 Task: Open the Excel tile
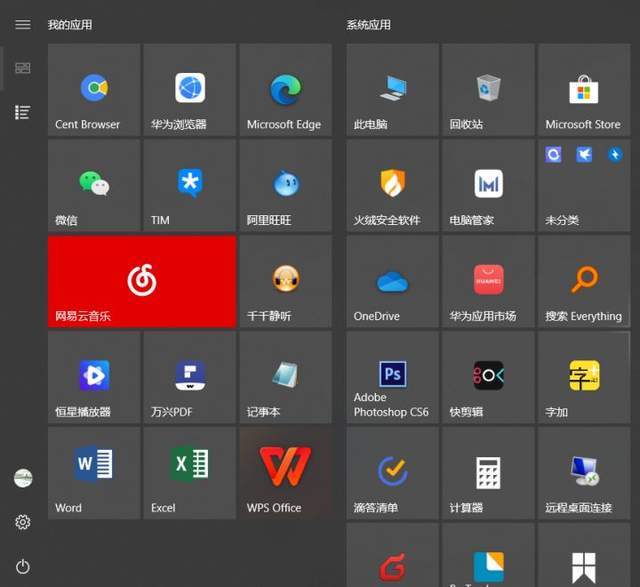190,474
